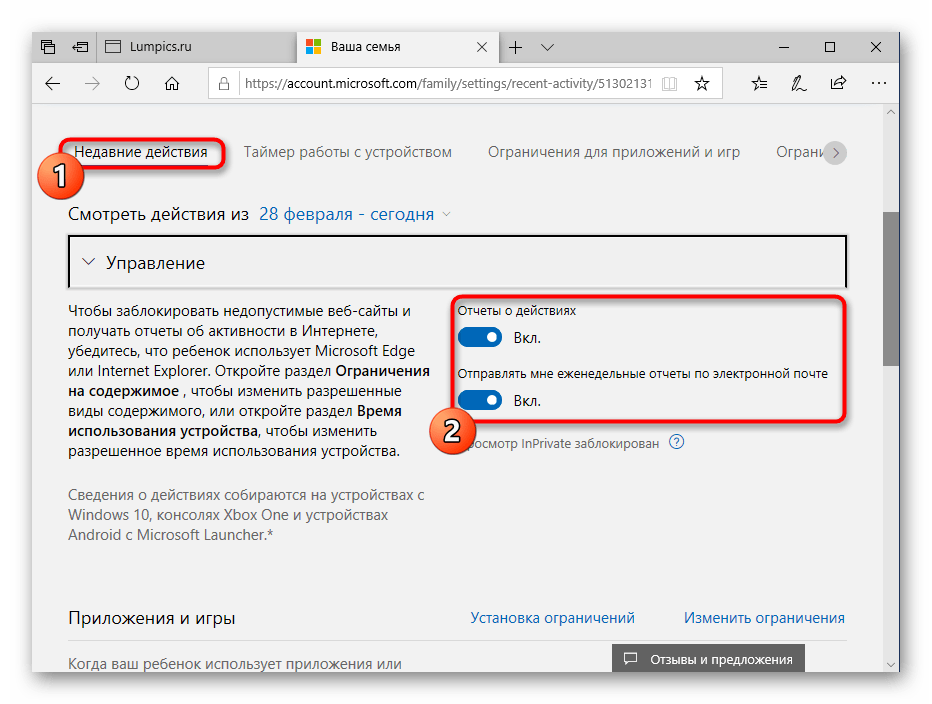932x704 pixels.
Task: Click the Back navigation arrow
Action: point(52,84)
